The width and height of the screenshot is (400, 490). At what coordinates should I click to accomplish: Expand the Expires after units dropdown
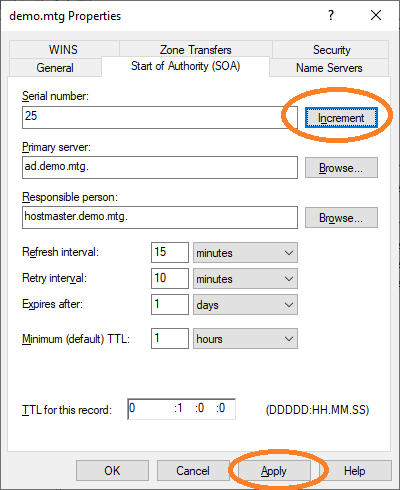(245, 305)
